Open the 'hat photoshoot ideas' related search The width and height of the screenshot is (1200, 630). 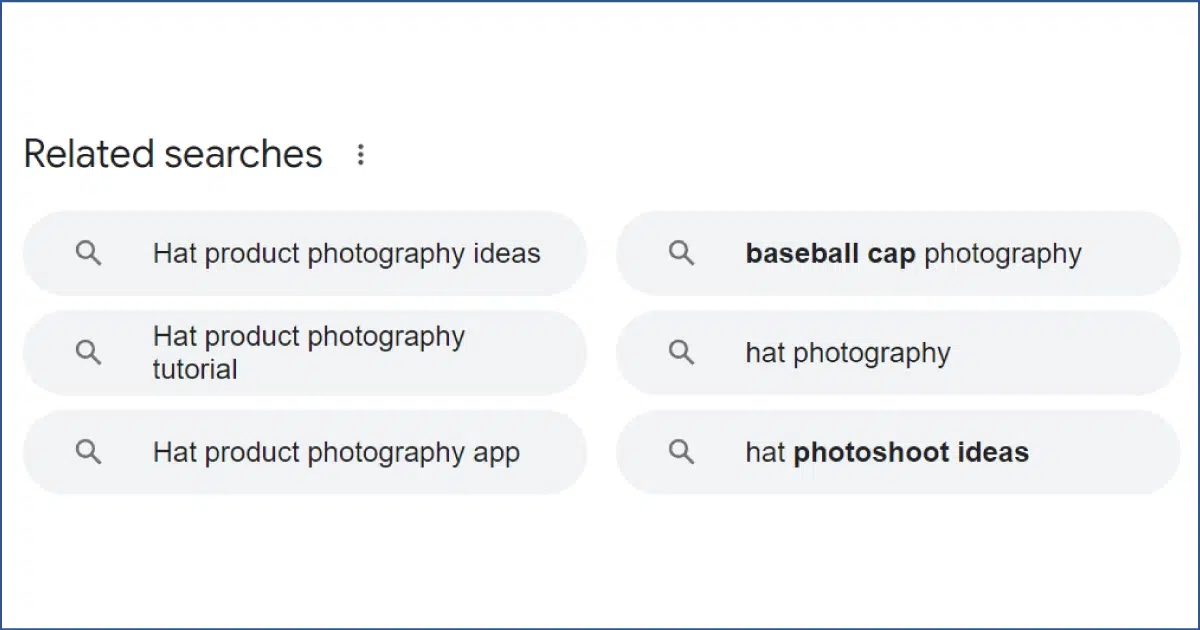[898, 452]
